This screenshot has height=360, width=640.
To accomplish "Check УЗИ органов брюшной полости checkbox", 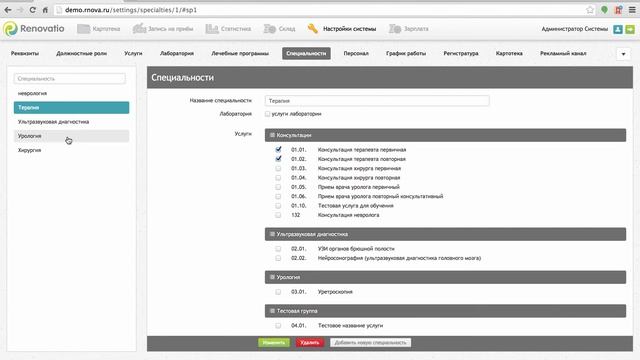I will coord(278,249).
